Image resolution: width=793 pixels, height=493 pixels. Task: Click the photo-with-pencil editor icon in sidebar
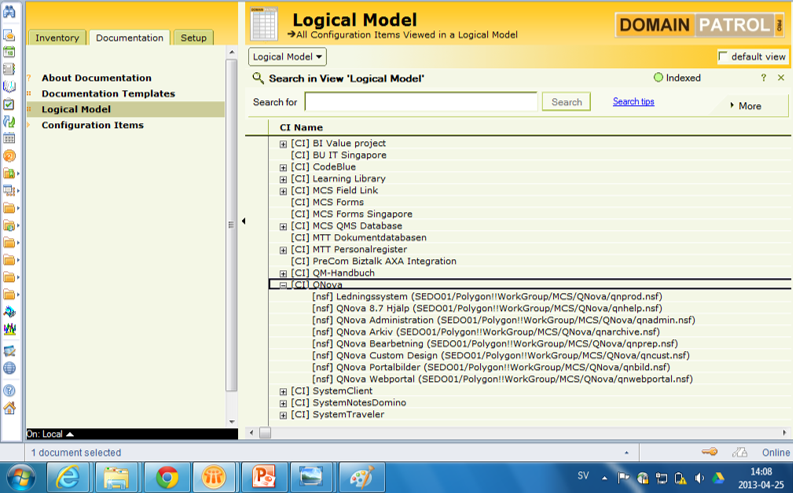click(9, 351)
